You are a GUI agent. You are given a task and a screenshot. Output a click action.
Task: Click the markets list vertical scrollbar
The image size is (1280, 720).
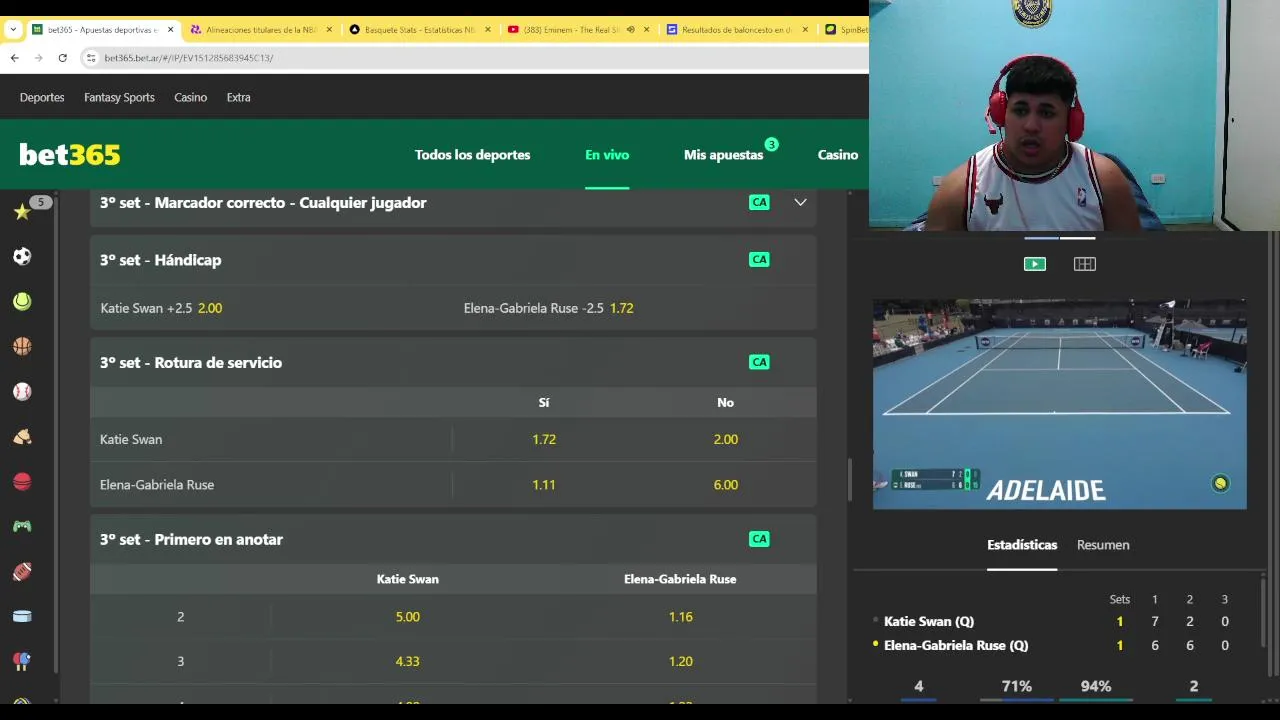coord(850,480)
